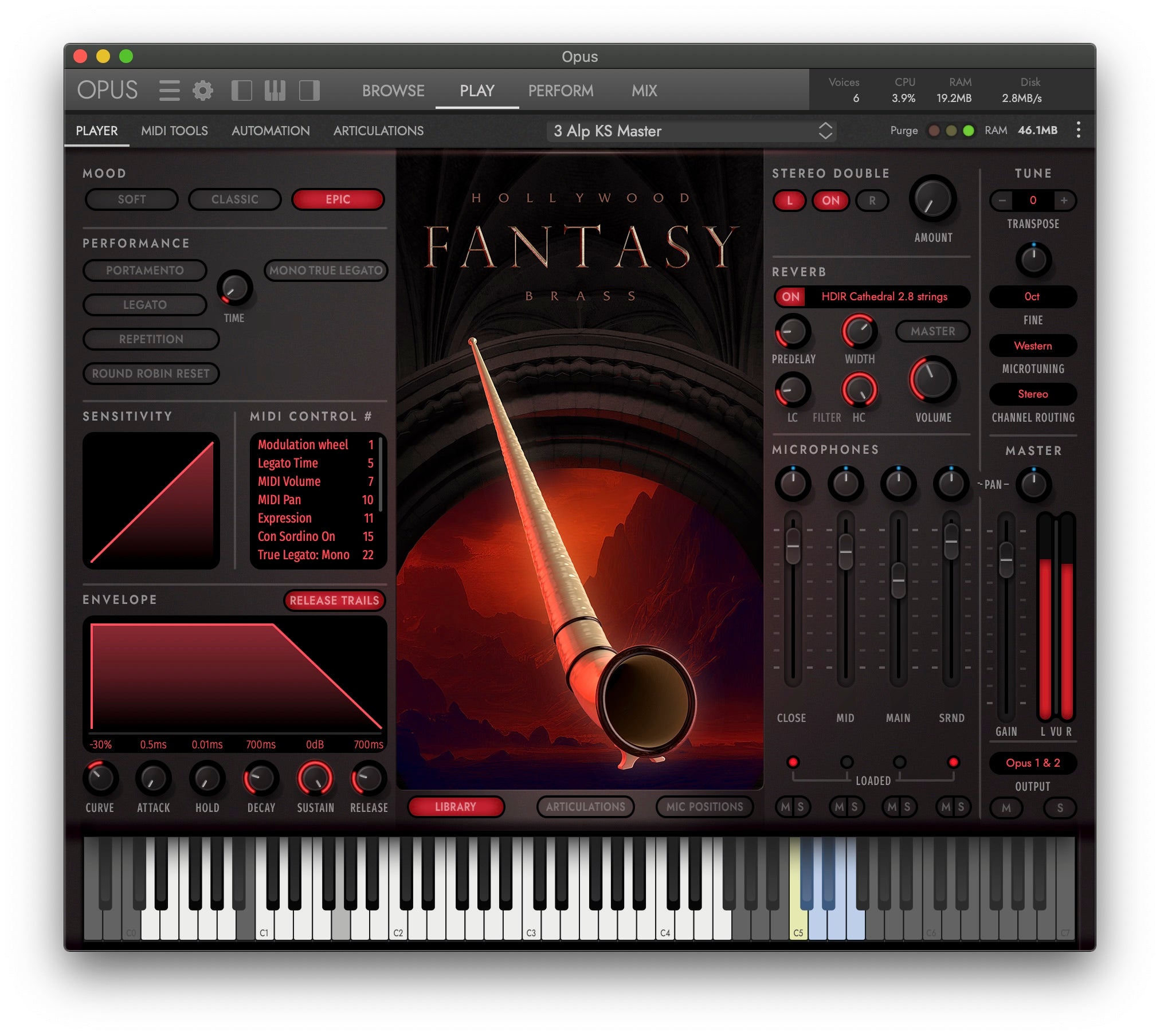The height and width of the screenshot is (1036, 1160).
Task: Open the hamburger menu in the top toolbar
Action: [x=169, y=91]
